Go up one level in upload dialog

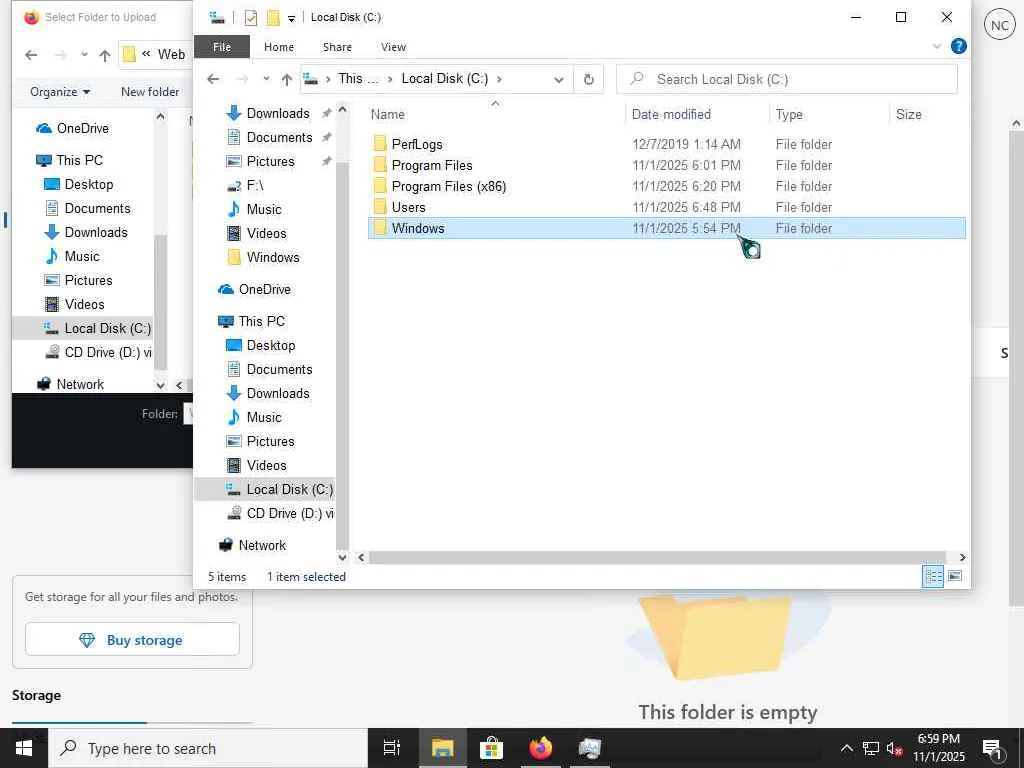pyautogui.click(x=104, y=55)
